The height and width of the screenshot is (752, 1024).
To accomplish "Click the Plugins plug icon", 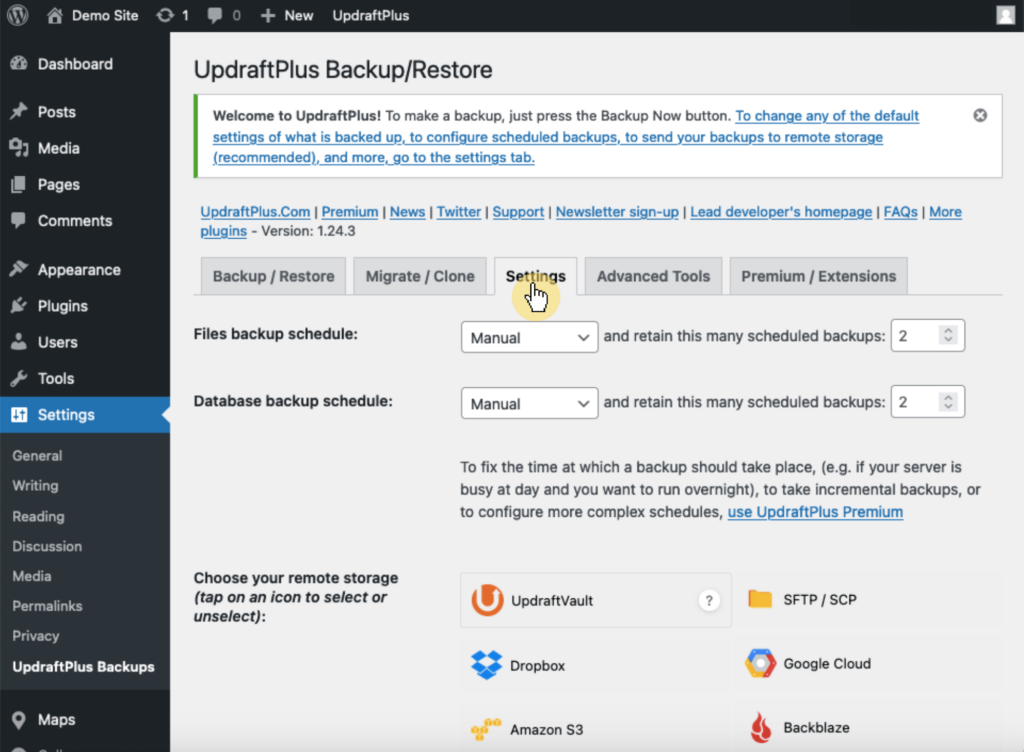I will point(19,306).
